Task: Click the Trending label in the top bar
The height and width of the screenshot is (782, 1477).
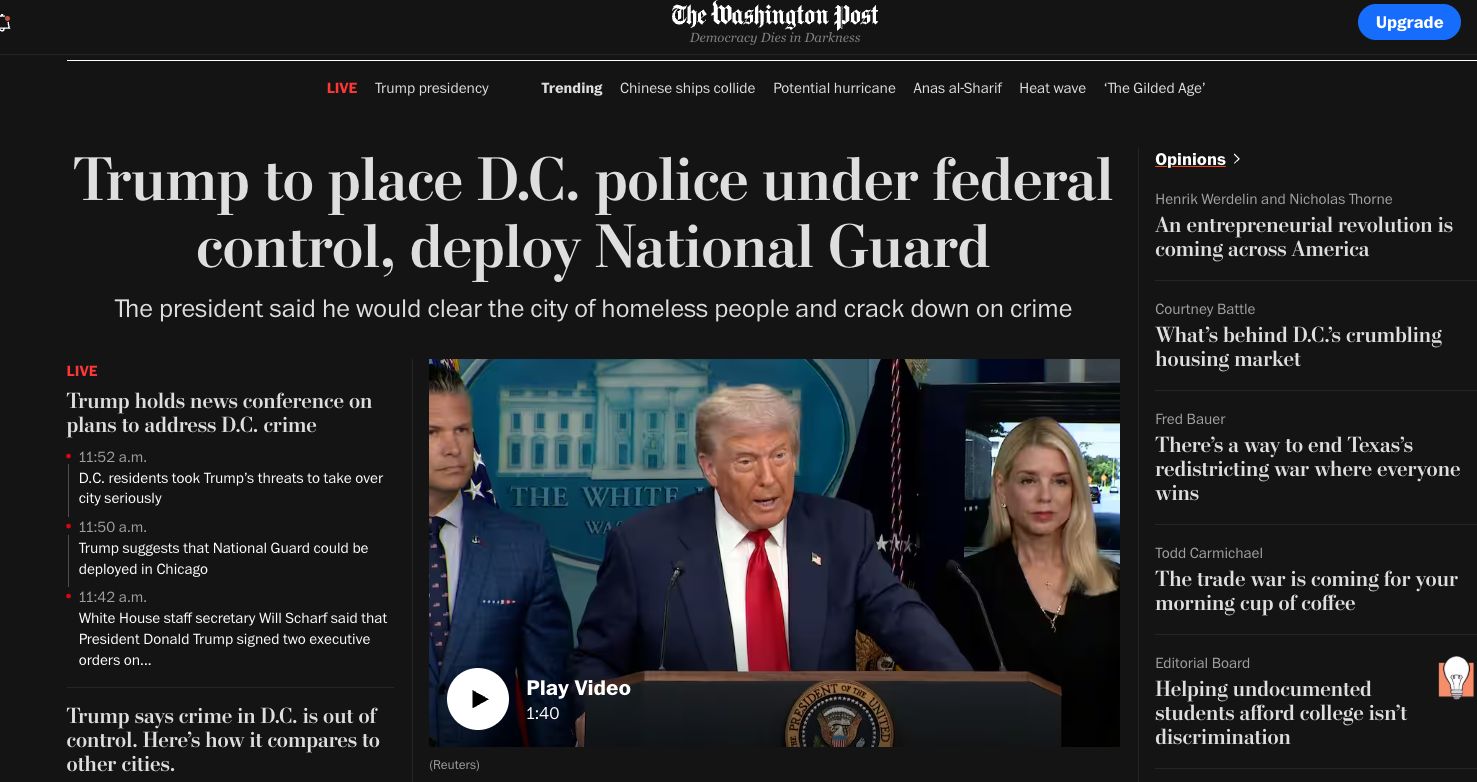Action: (571, 88)
